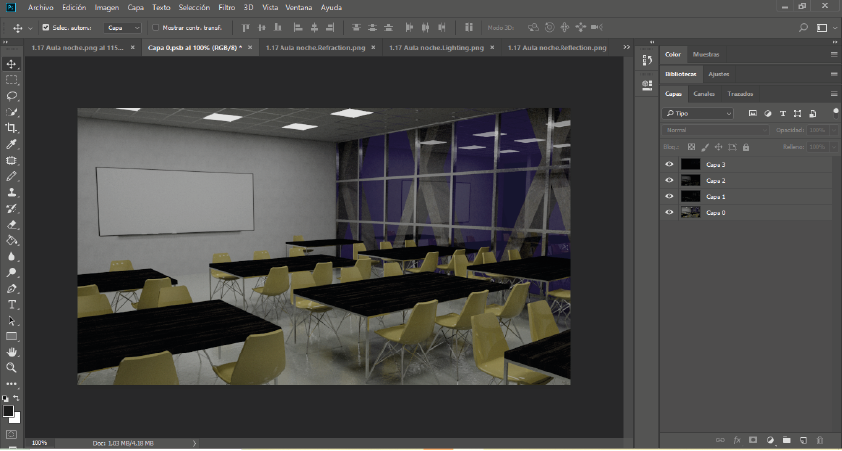Hide the Capa 3 layer
The image size is (842, 451).
pyautogui.click(x=669, y=164)
